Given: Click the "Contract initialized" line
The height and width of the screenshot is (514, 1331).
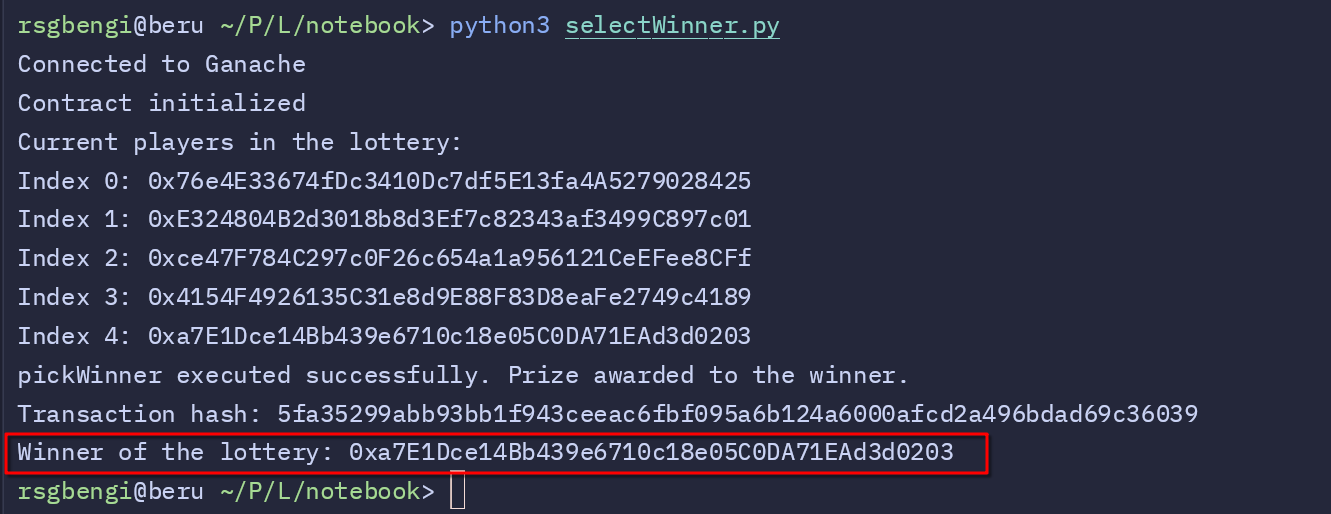Looking at the screenshot, I should [161, 103].
